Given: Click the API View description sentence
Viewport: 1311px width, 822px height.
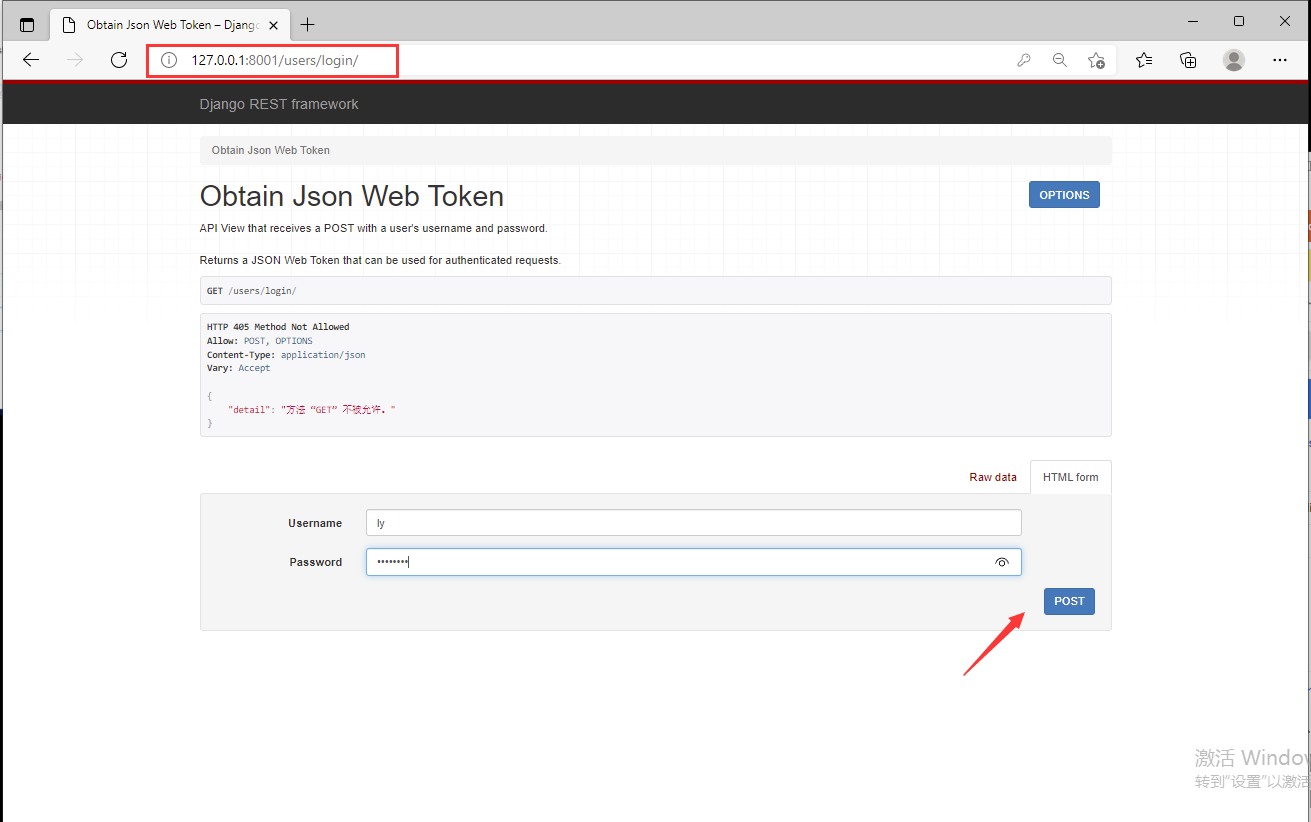Looking at the screenshot, I should pos(374,228).
